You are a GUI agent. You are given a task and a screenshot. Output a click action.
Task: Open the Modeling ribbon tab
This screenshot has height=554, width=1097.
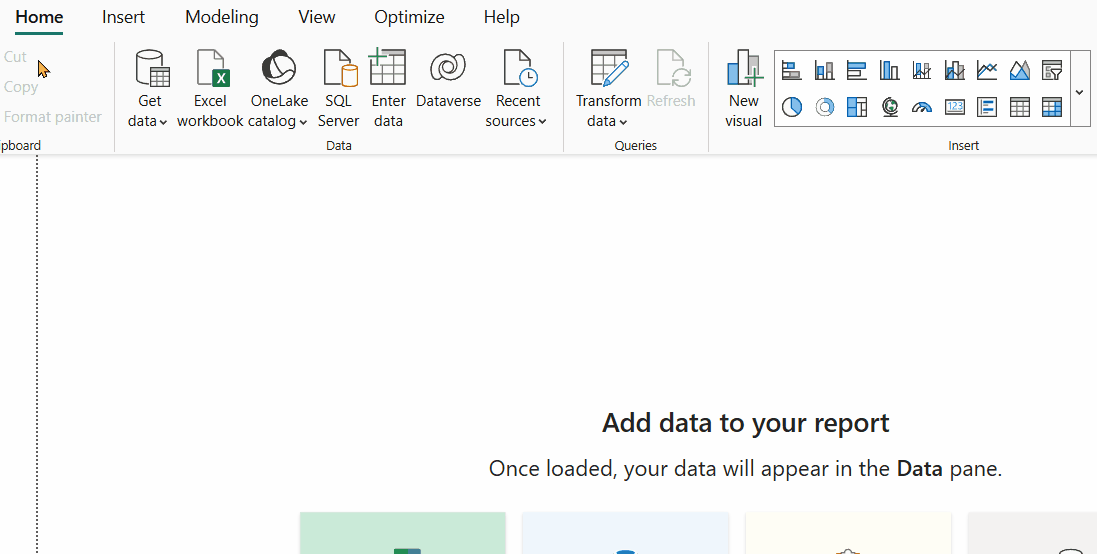[222, 17]
